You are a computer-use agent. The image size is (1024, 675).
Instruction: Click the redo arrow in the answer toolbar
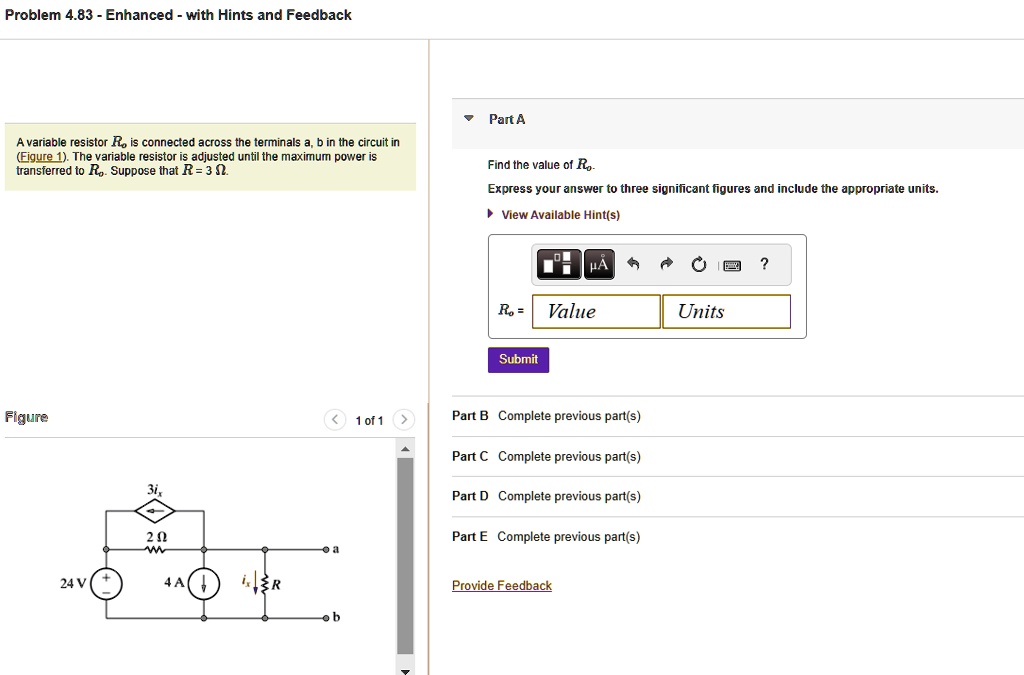point(665,264)
